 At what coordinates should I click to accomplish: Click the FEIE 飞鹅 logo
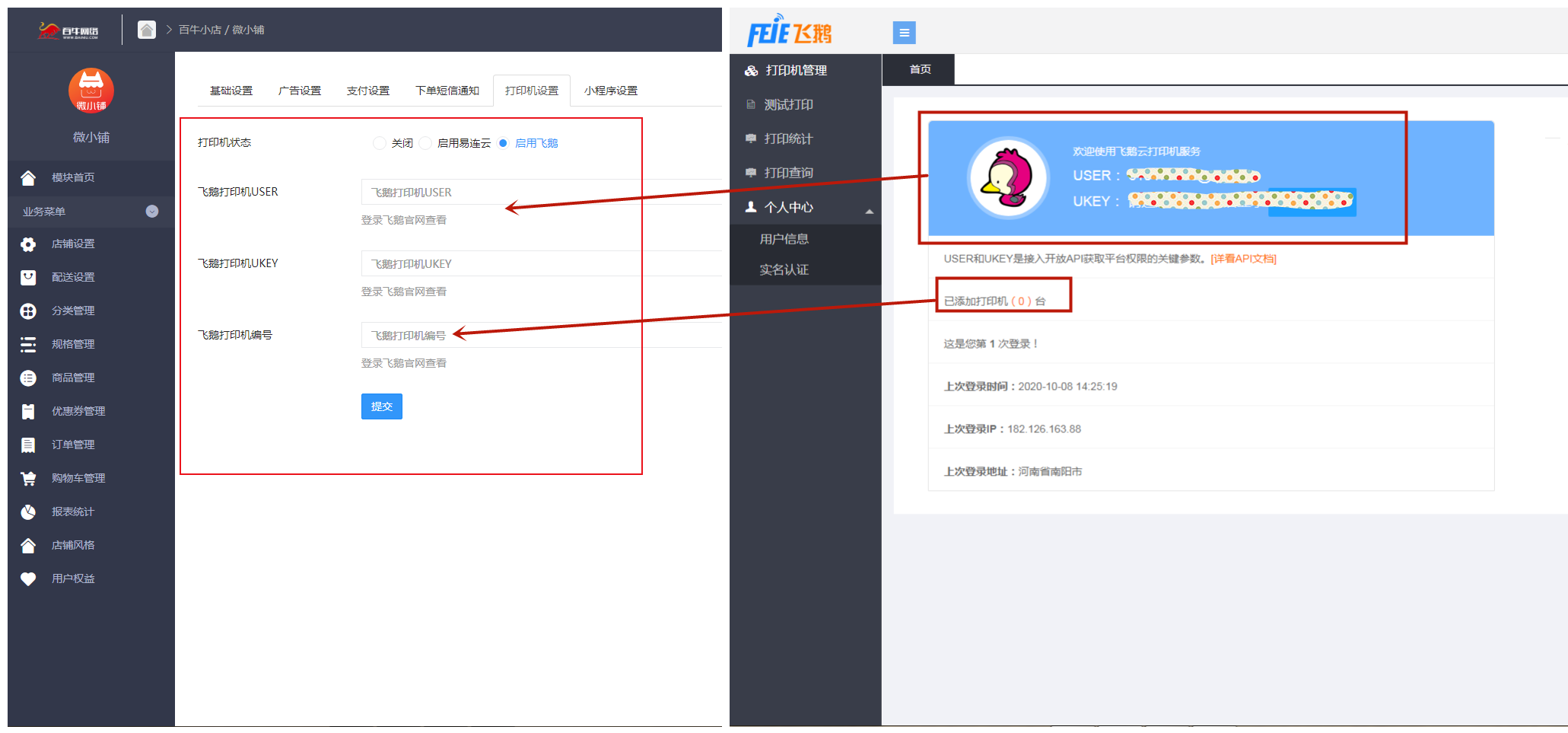790,31
